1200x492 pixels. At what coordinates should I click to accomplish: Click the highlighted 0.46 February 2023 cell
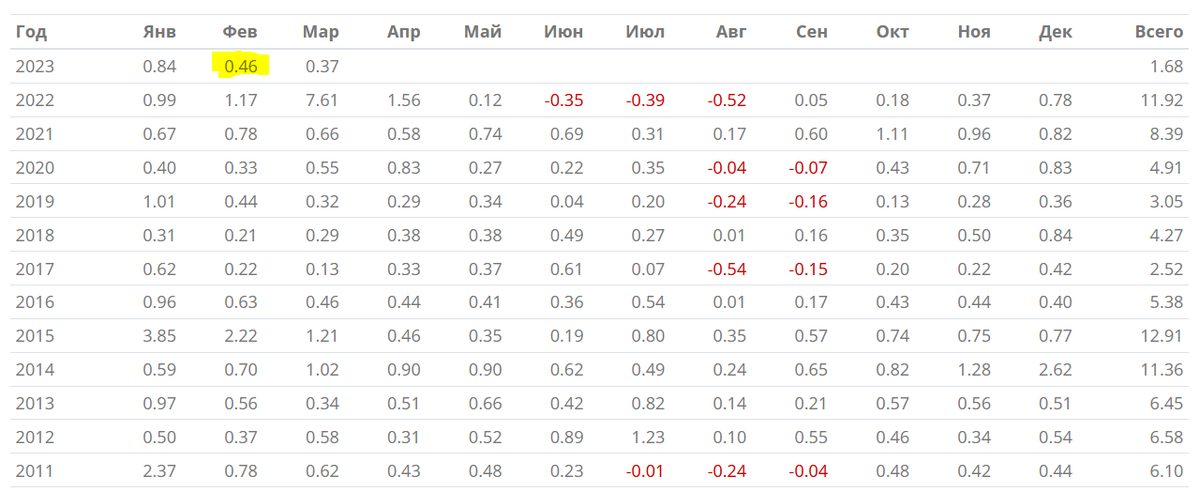pyautogui.click(x=240, y=67)
